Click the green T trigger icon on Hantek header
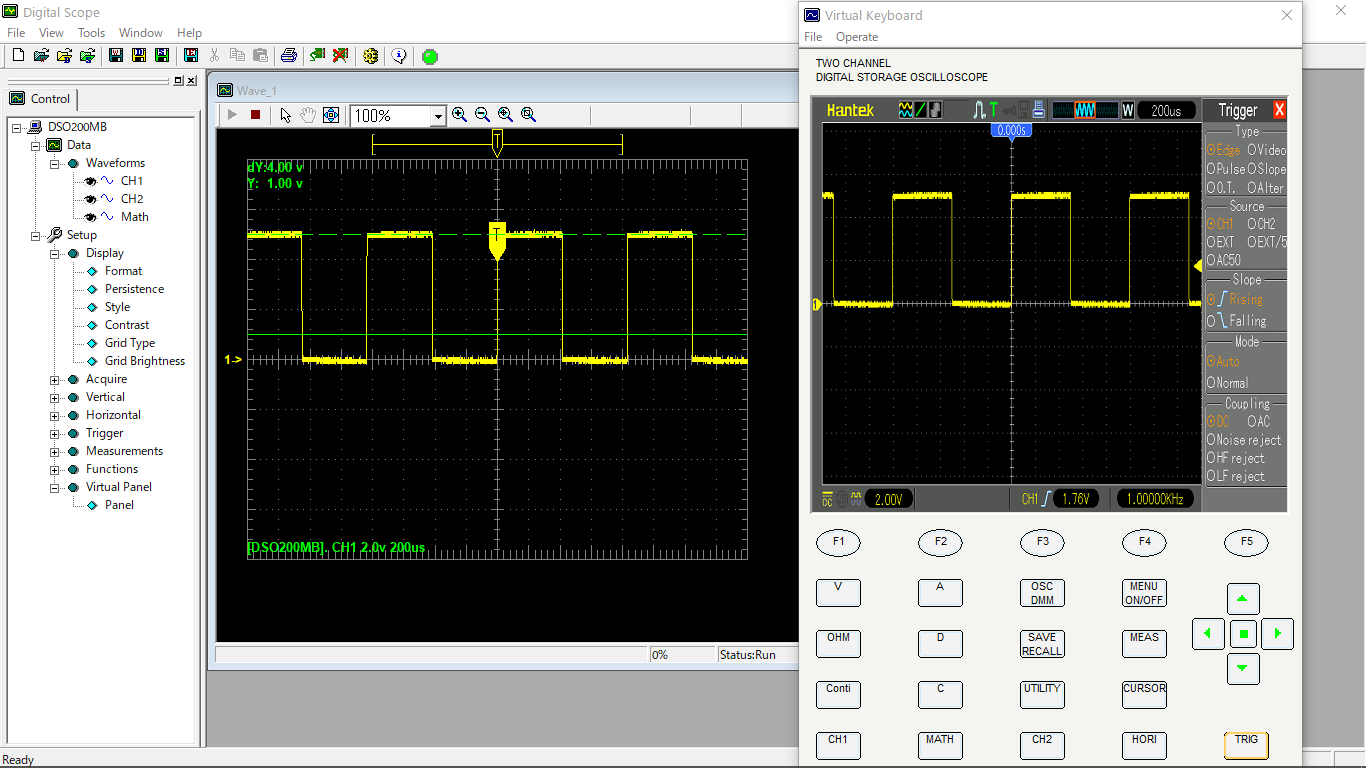1366x768 pixels. coord(993,110)
